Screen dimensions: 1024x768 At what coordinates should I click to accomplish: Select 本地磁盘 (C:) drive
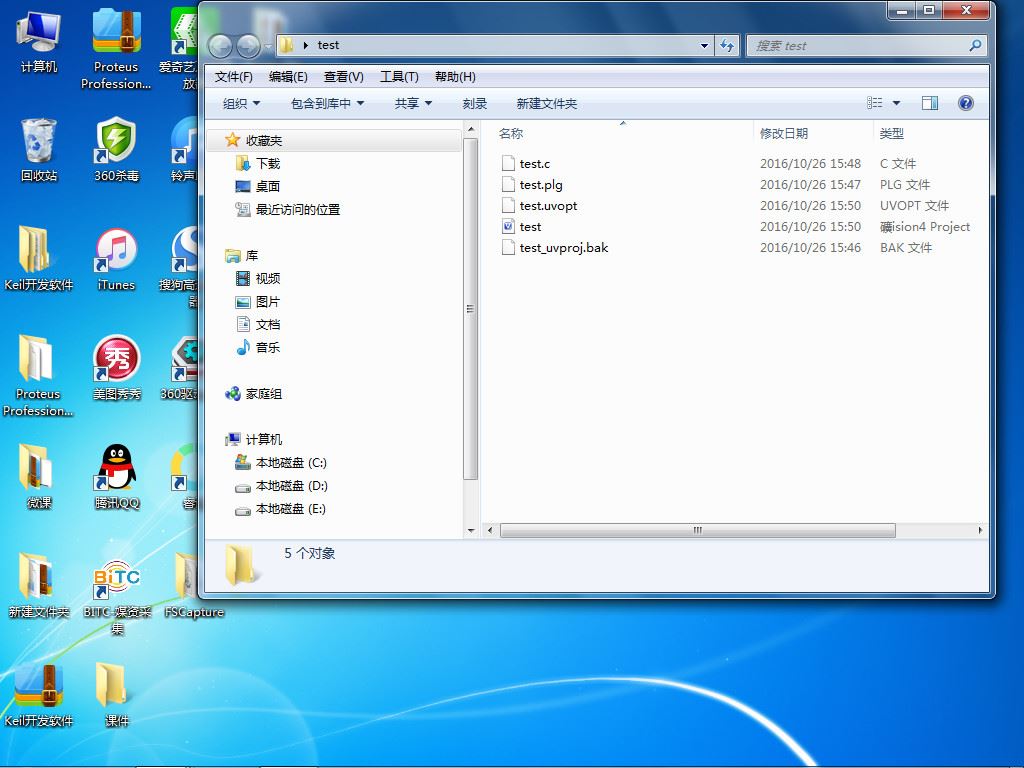pos(291,462)
